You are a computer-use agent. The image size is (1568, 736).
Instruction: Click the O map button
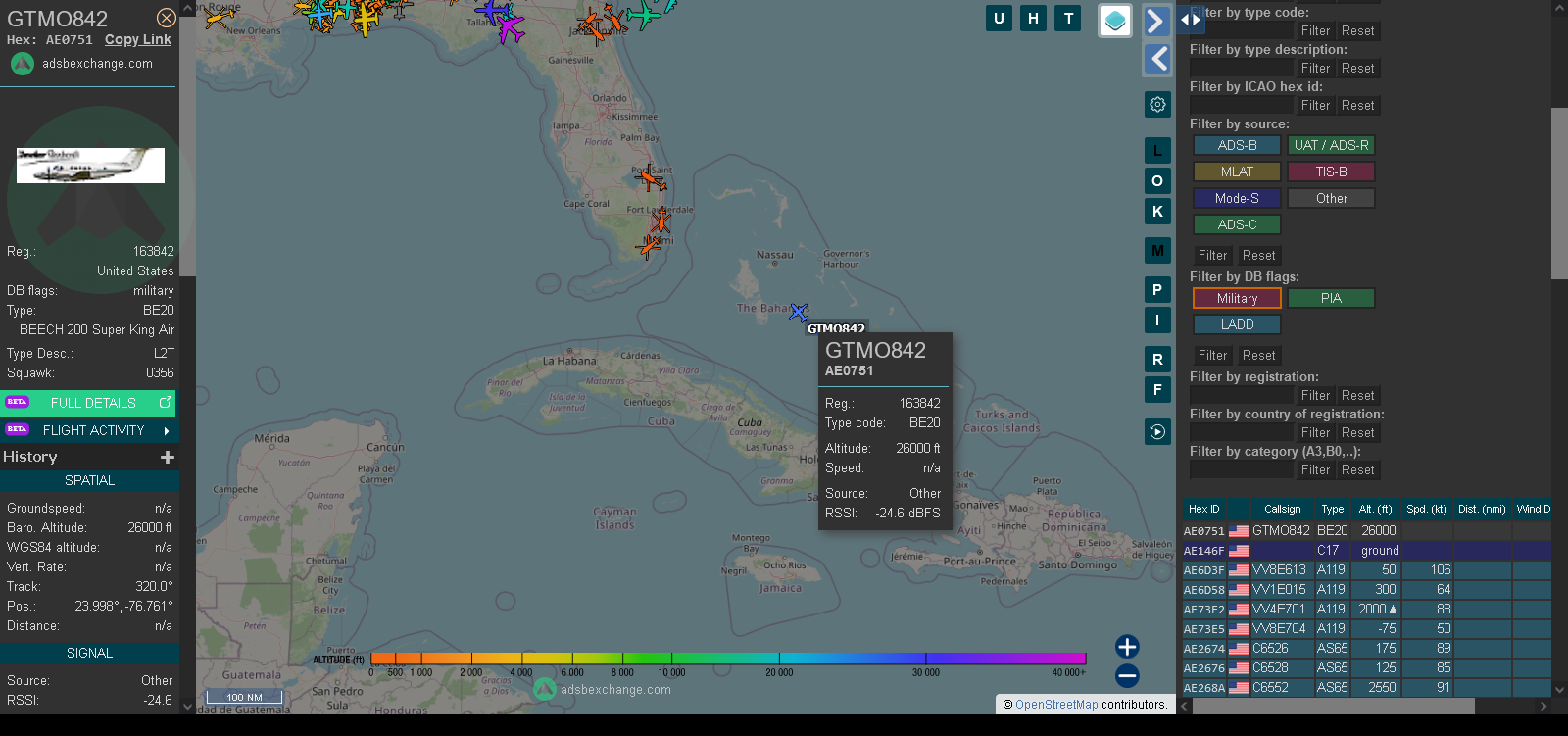1157,180
